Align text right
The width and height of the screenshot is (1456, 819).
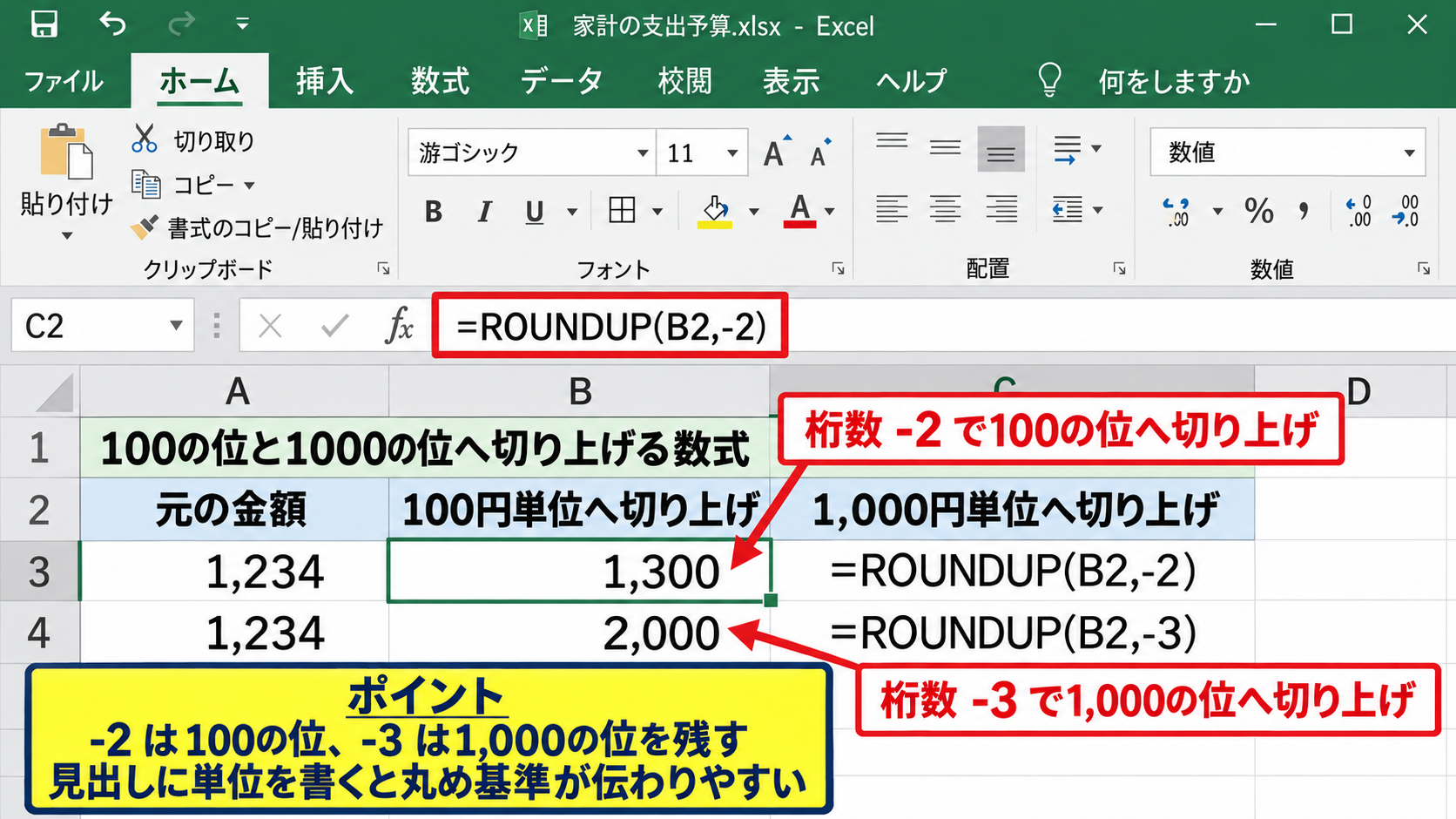point(1001,209)
